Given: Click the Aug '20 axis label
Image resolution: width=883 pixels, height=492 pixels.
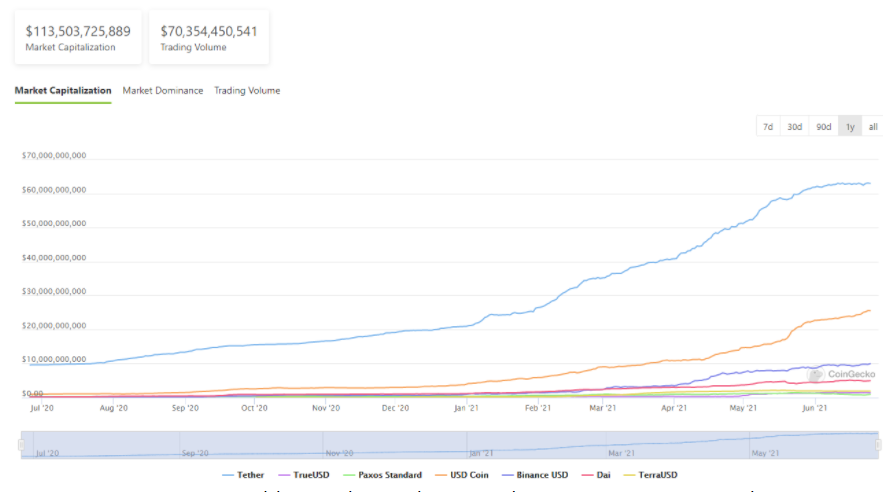Looking at the screenshot, I should (114, 408).
